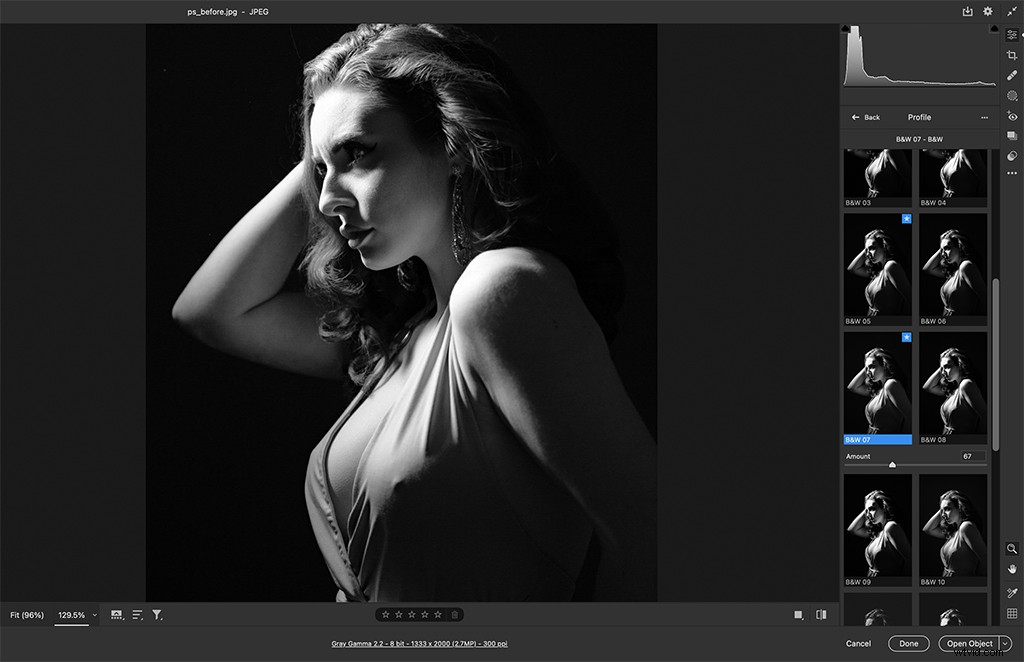Toggle the favorite star on B&W 05

(x=908, y=218)
